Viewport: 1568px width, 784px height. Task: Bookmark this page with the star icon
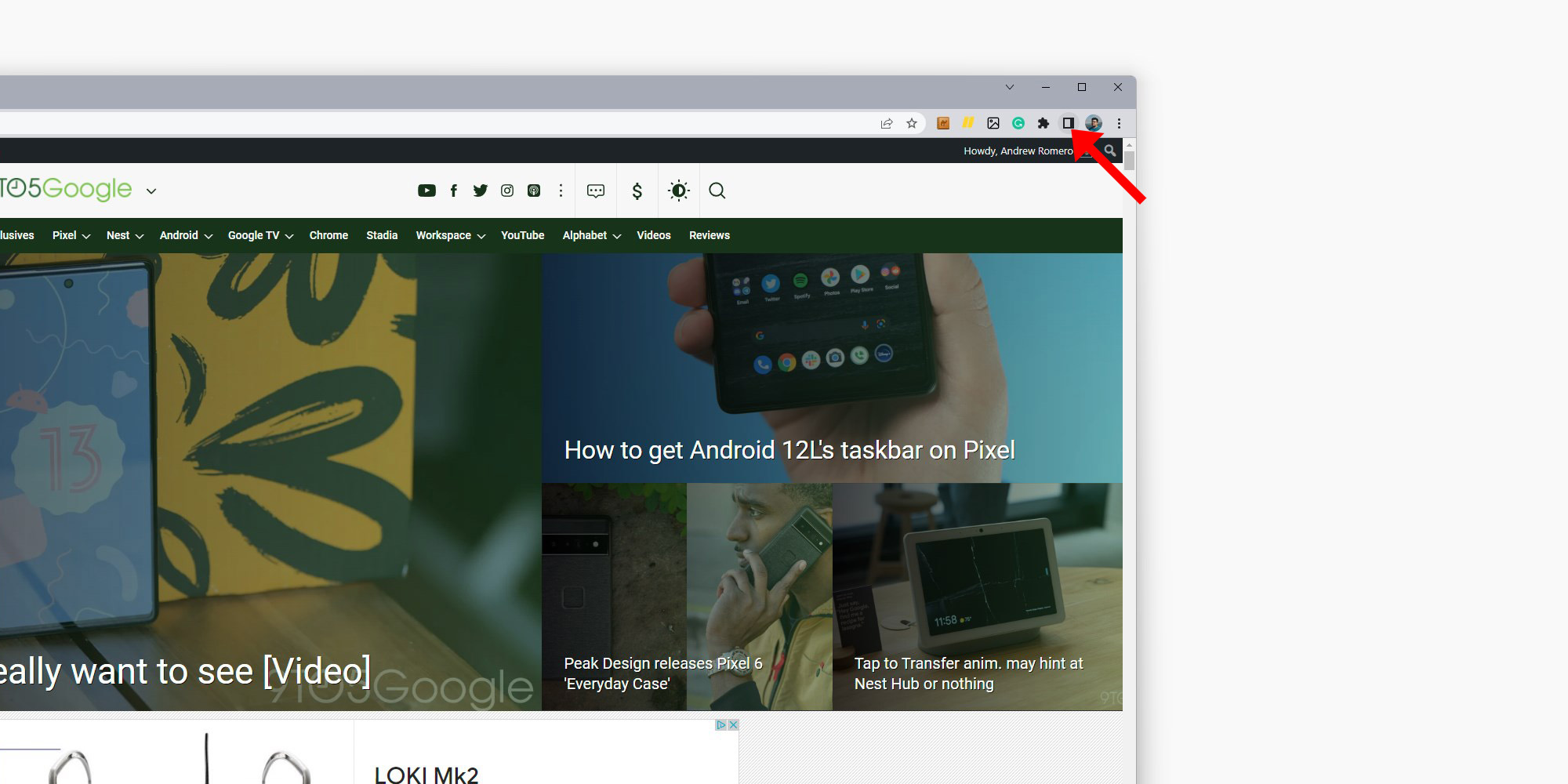[x=912, y=123]
